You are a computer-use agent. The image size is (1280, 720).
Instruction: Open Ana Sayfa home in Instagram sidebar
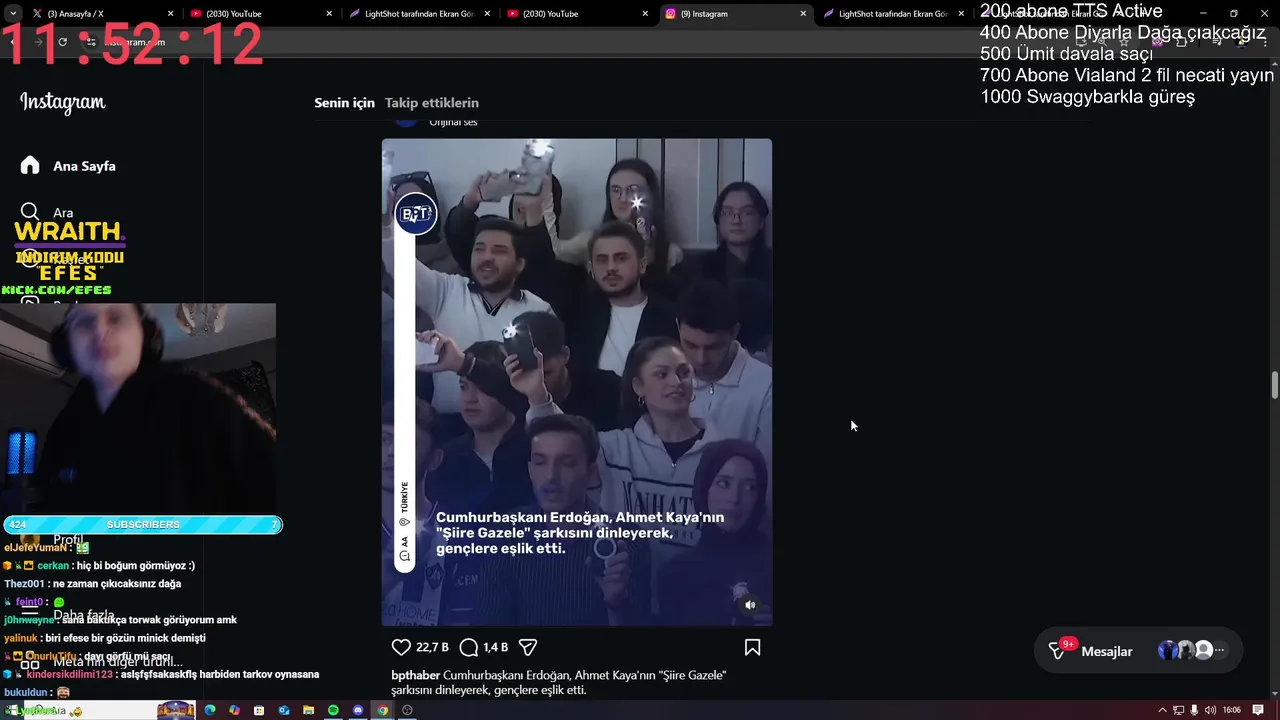tap(68, 166)
